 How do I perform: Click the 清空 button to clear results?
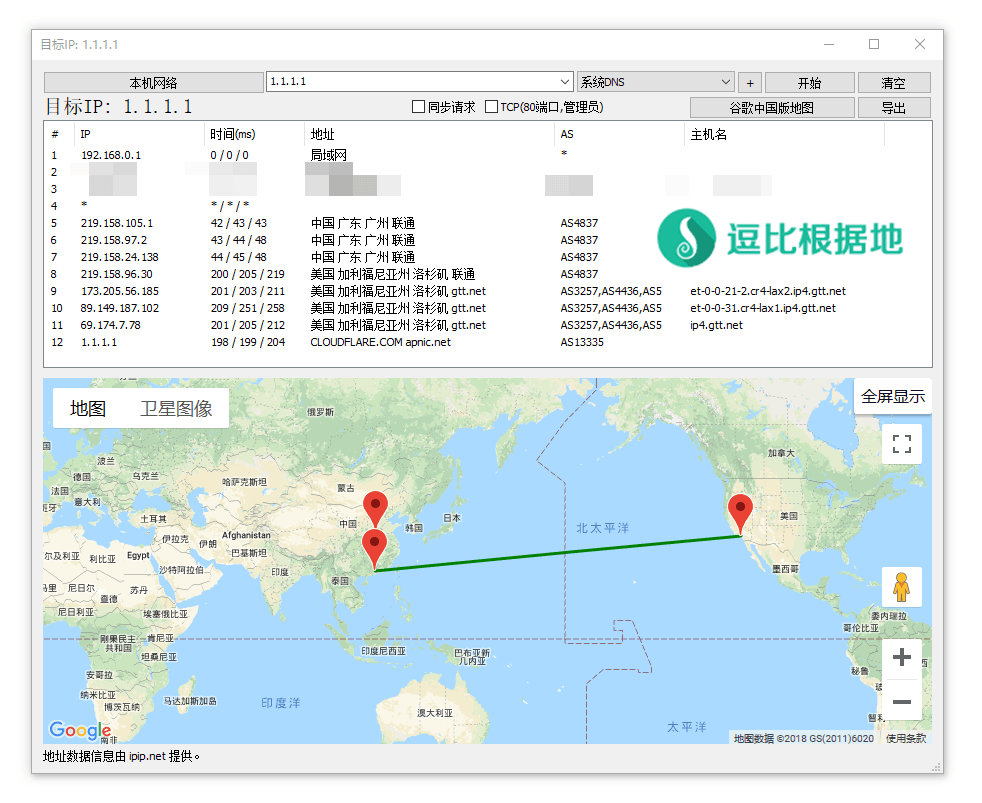[893, 82]
